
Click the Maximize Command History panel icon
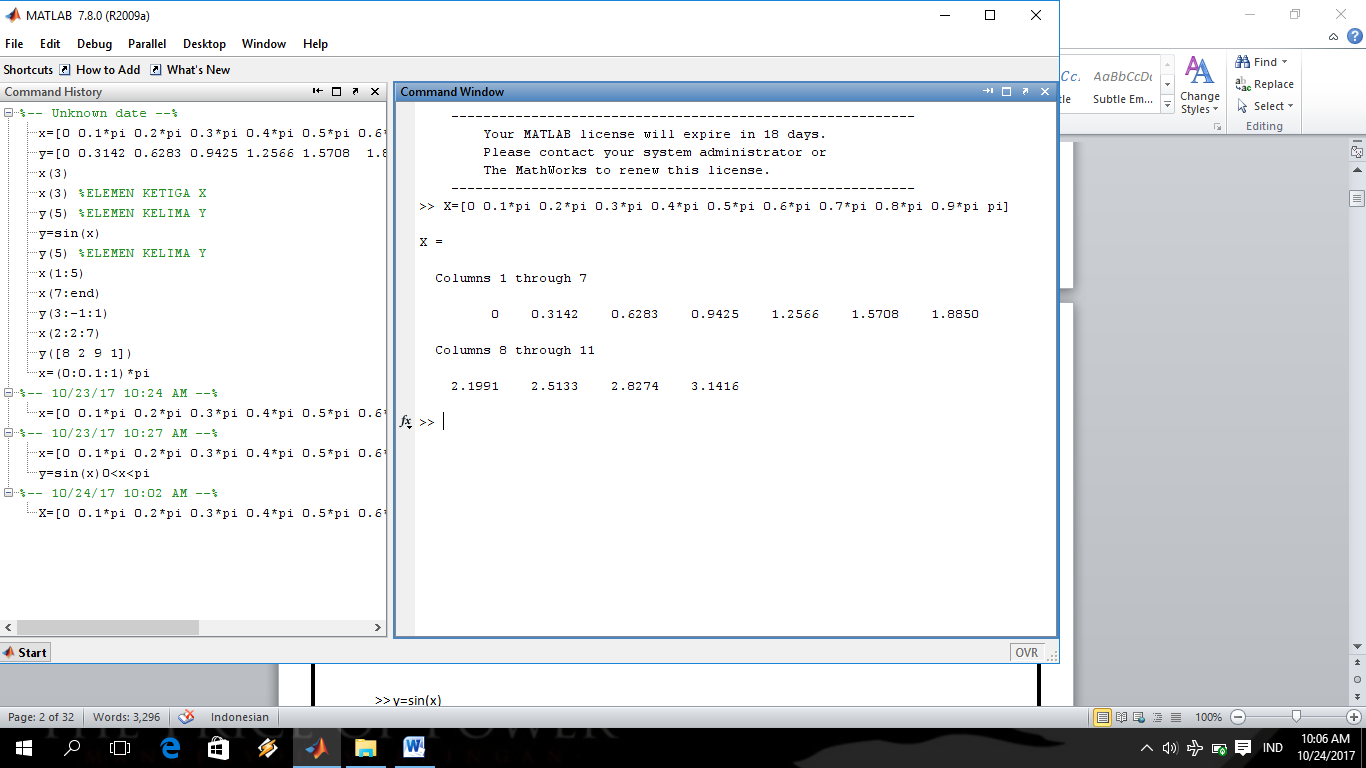pyautogui.click(x=338, y=91)
